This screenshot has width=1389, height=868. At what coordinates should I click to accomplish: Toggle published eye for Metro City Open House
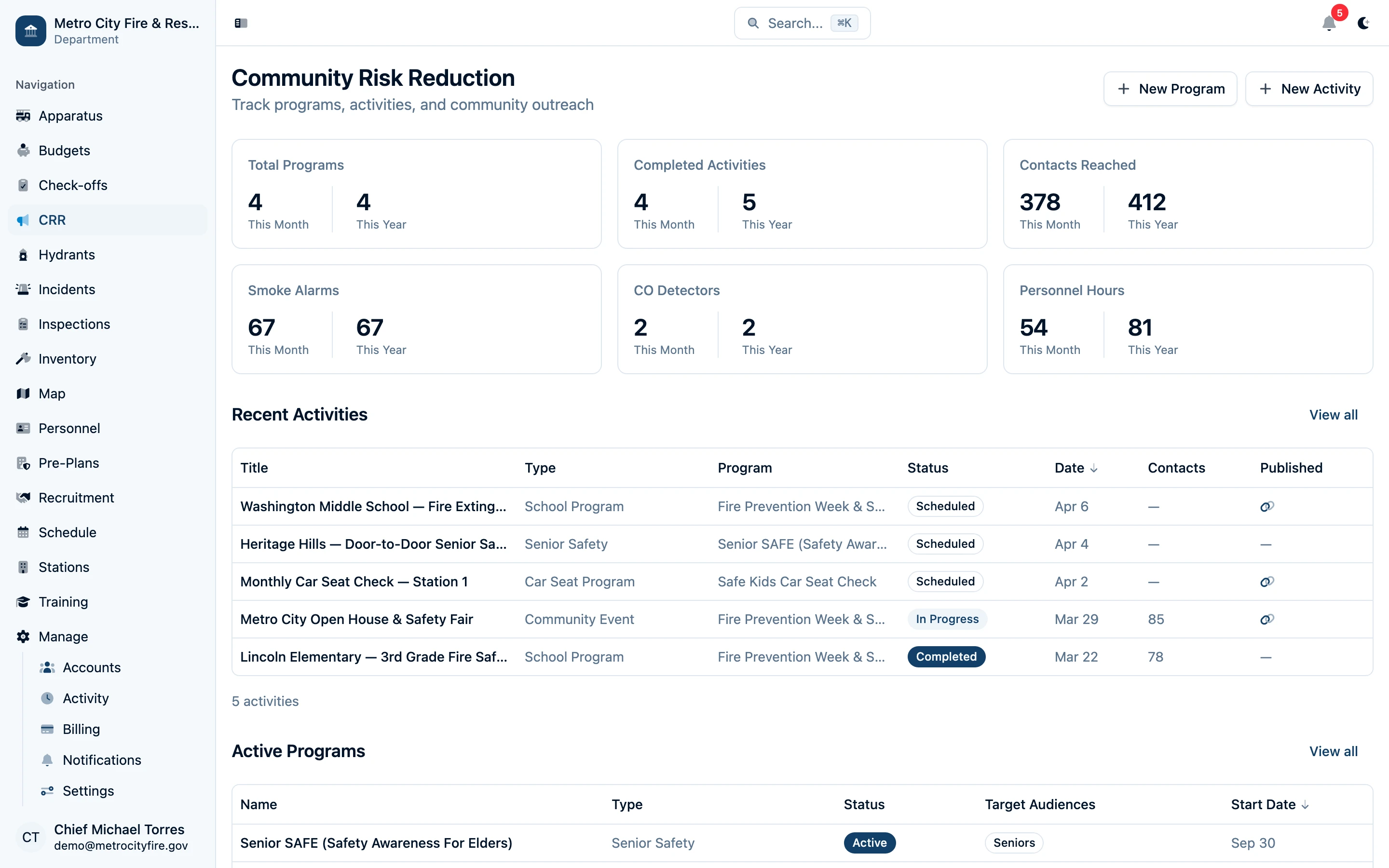click(x=1267, y=620)
